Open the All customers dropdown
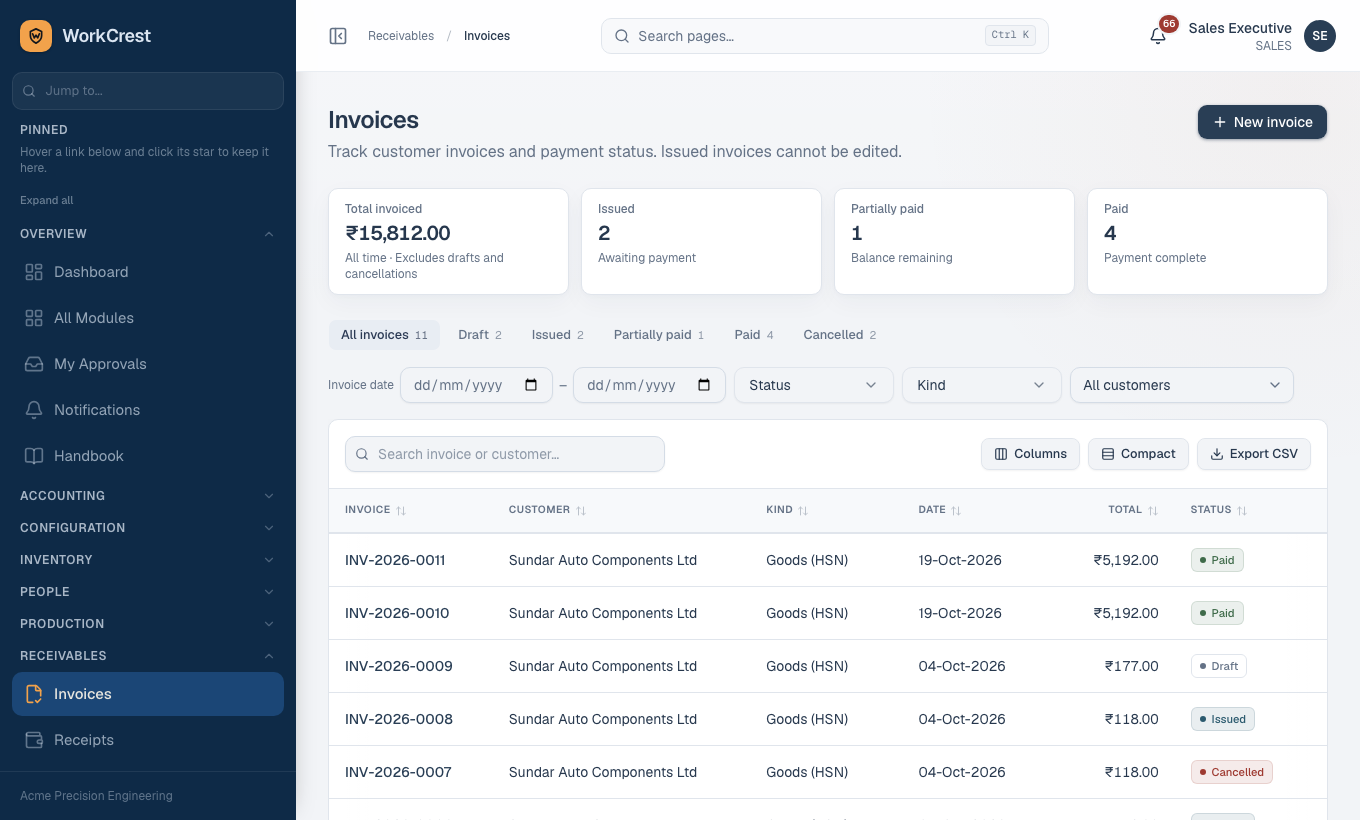 point(1182,385)
